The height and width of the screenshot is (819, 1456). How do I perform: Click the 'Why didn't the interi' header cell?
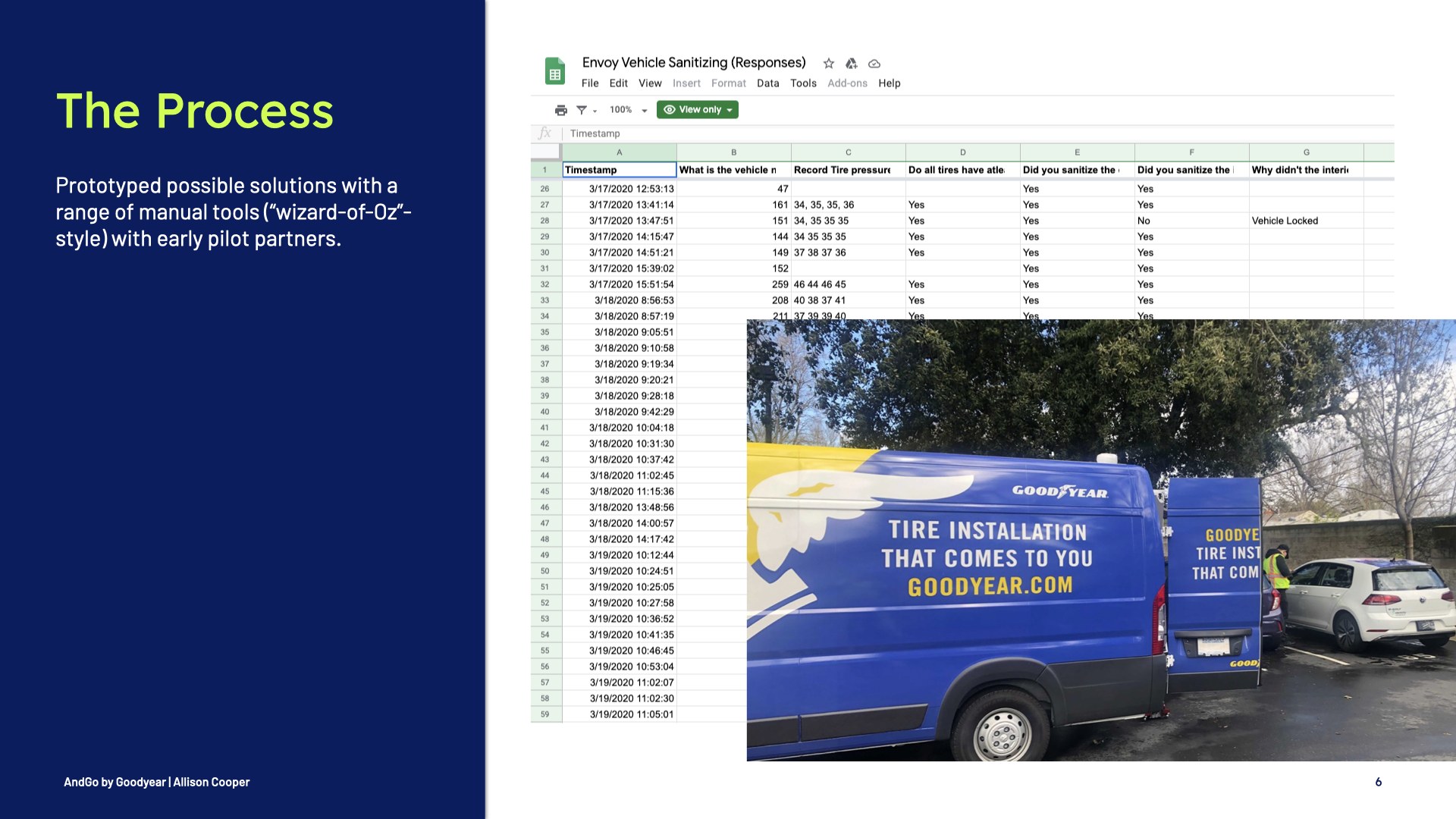pos(1307,170)
